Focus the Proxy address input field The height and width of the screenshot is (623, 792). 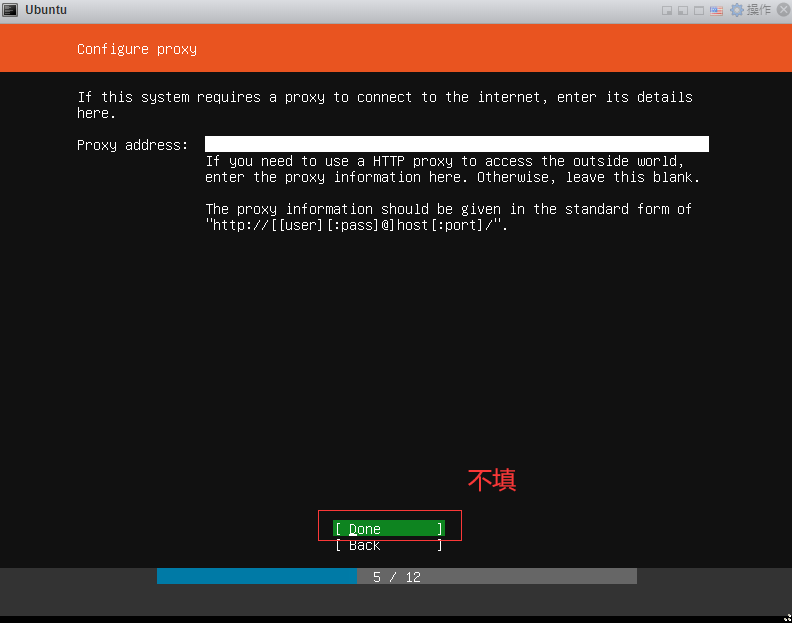coord(456,144)
